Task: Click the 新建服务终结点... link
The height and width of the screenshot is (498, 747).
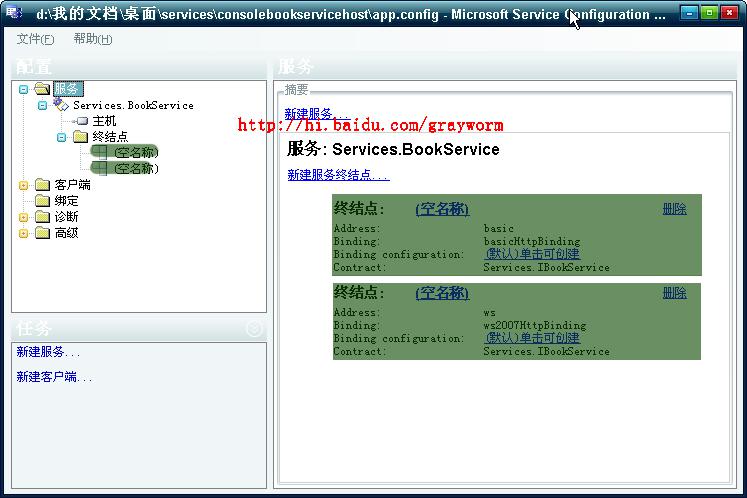Action: (x=338, y=175)
